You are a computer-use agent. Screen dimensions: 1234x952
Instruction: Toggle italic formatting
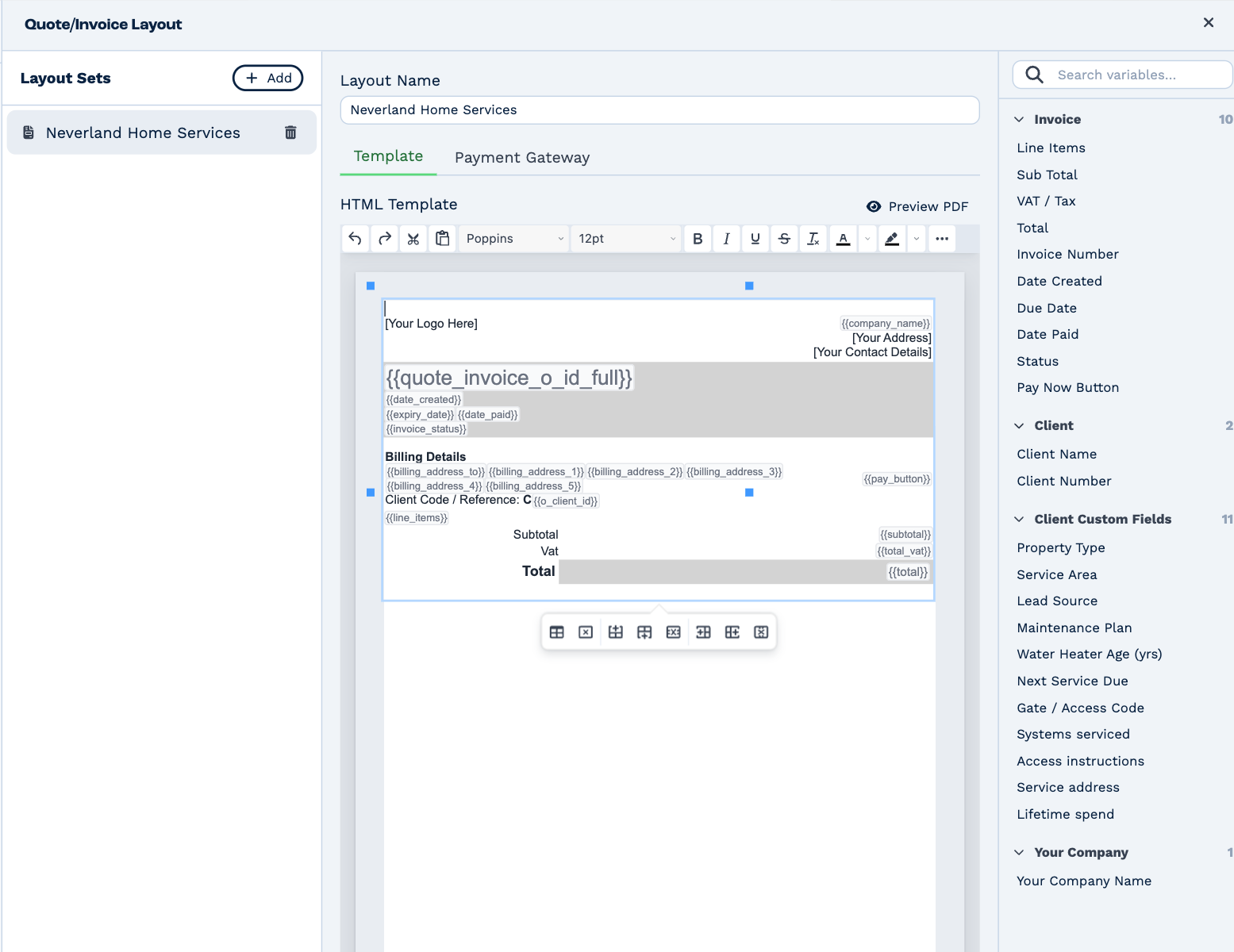click(726, 239)
